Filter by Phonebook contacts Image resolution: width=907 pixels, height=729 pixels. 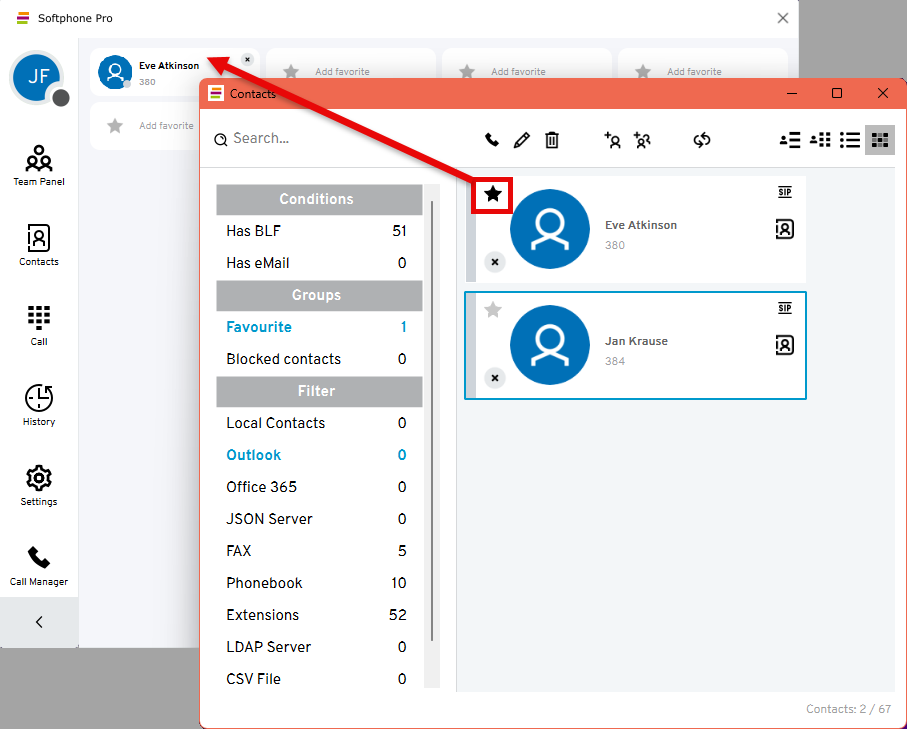click(x=264, y=583)
